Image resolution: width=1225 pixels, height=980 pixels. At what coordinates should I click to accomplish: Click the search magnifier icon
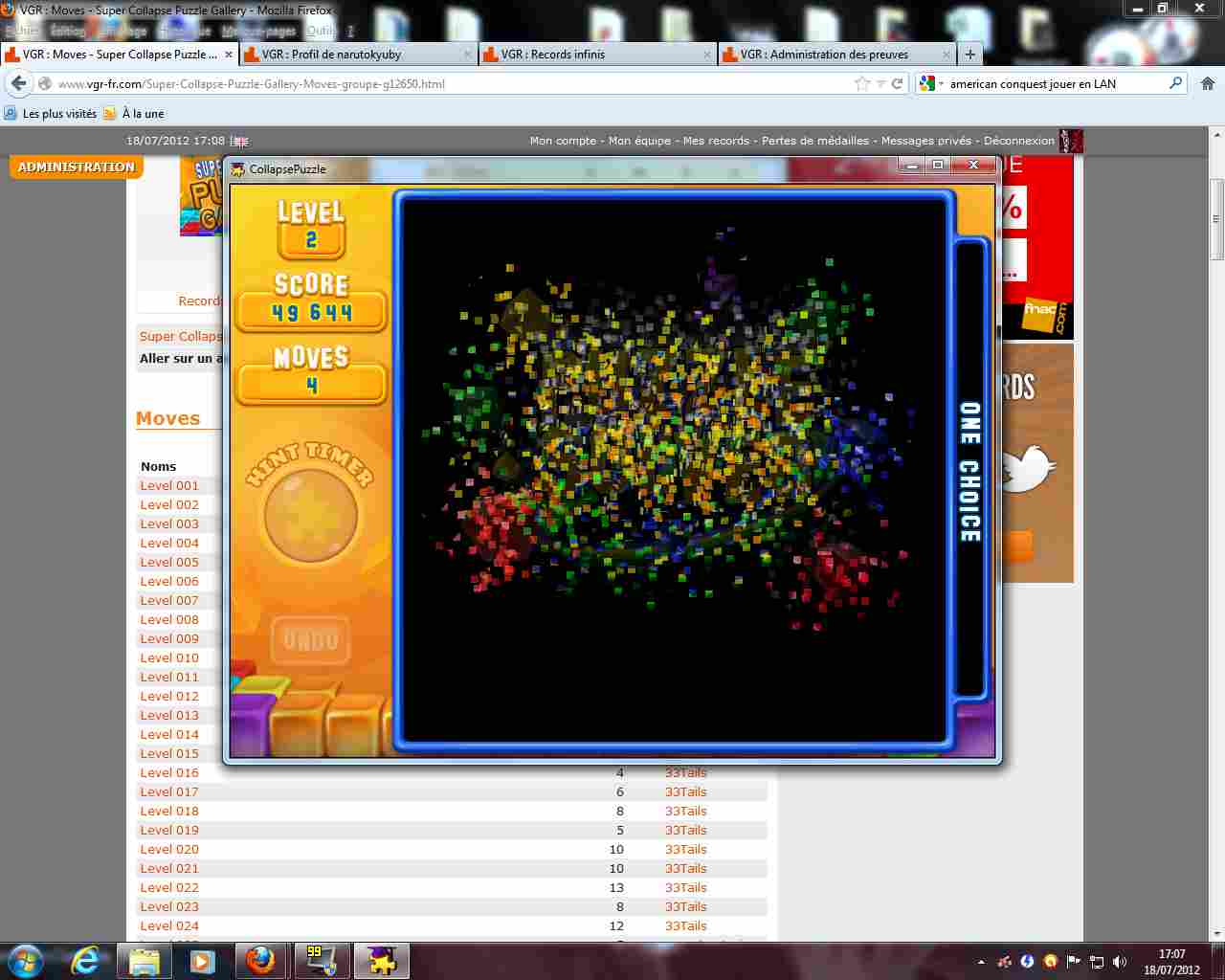click(x=1176, y=83)
